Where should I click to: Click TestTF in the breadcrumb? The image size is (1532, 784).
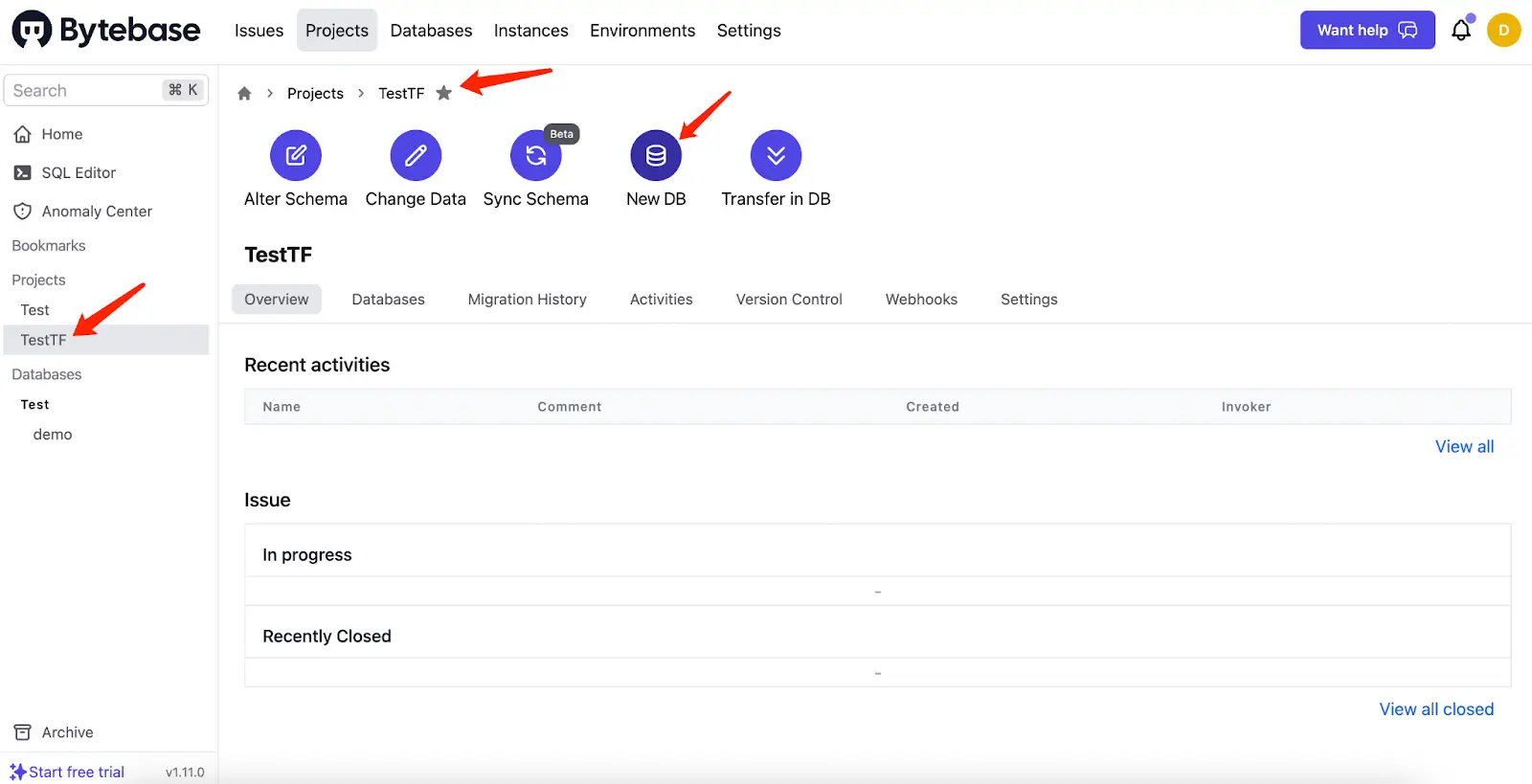[x=401, y=93]
